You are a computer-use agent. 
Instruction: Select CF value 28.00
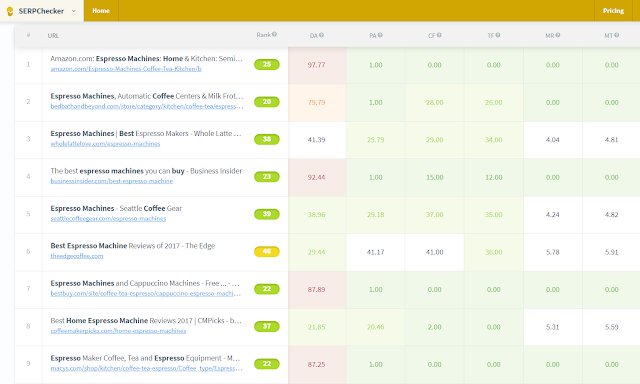434,102
